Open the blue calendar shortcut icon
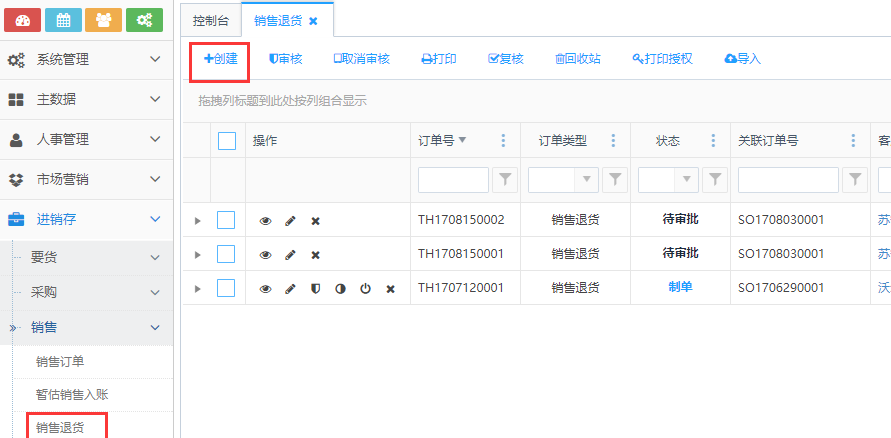The image size is (891, 438). (64, 19)
